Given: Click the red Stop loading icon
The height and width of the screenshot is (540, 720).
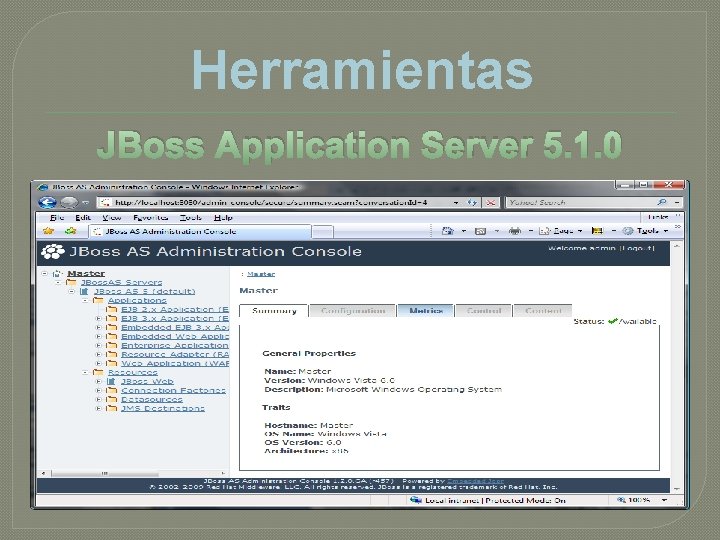Looking at the screenshot, I should click(x=490, y=202).
